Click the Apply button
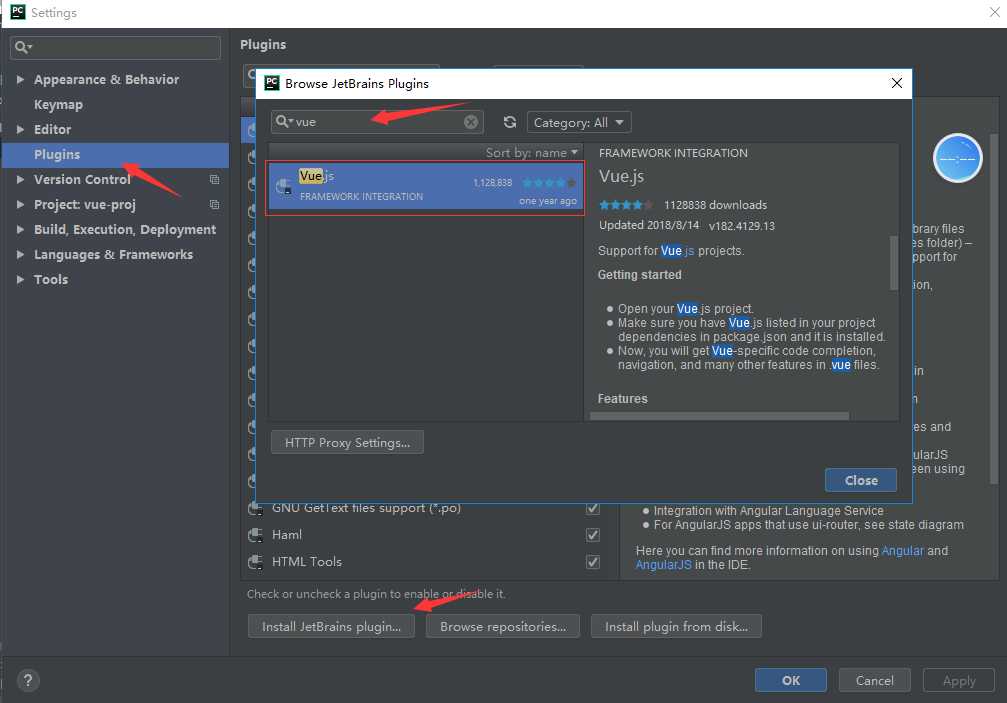Viewport: 1007px width, 703px height. point(959,680)
